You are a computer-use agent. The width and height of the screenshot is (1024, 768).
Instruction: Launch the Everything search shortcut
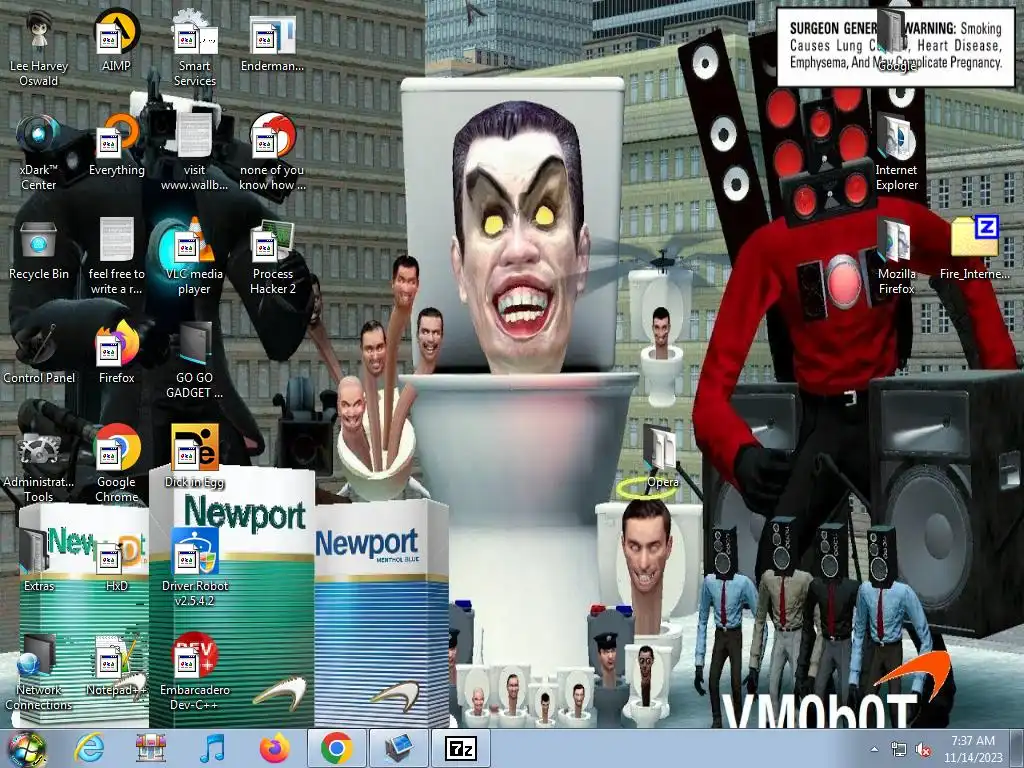pos(116,146)
